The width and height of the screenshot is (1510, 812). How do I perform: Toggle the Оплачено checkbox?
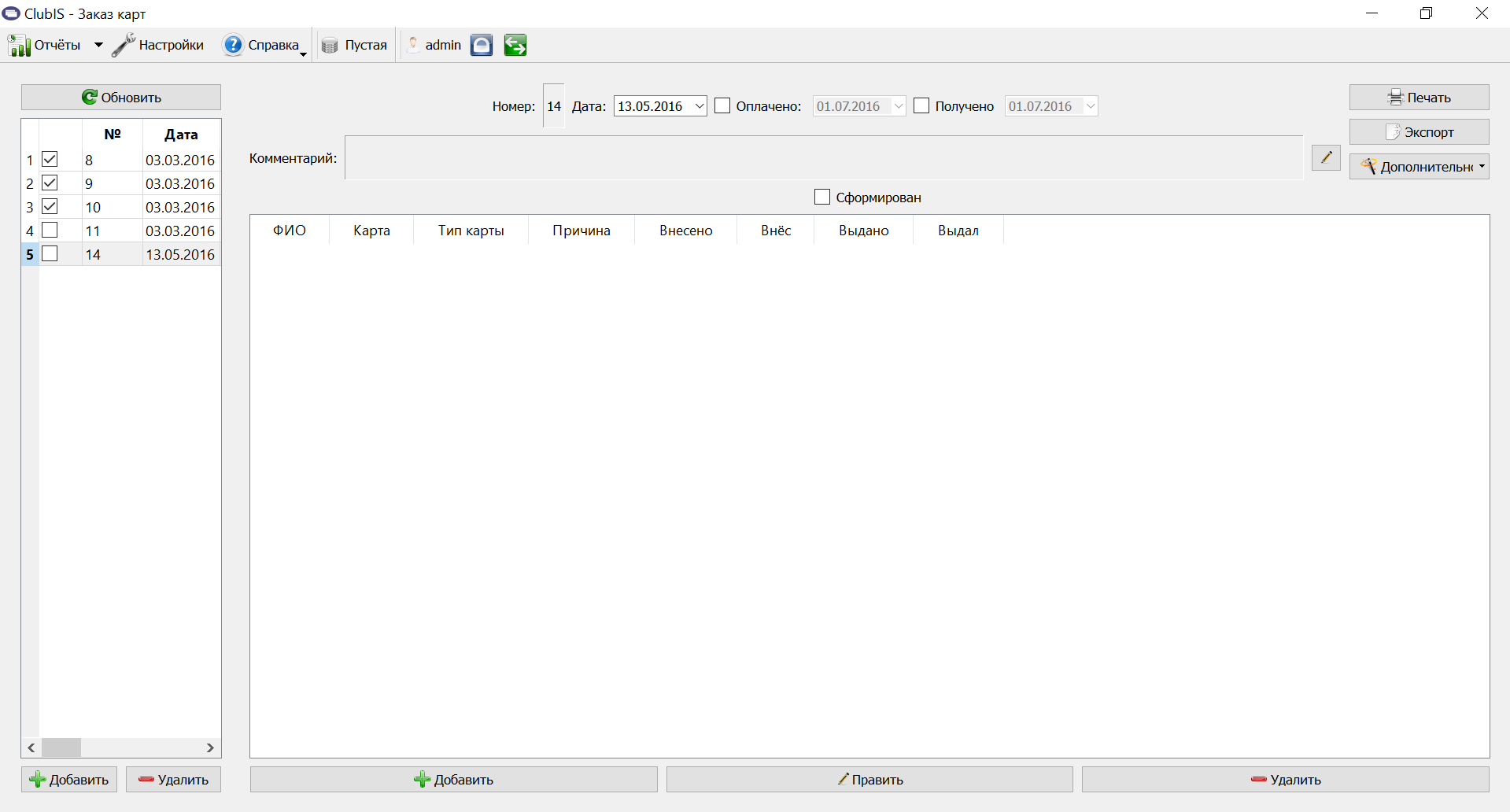tap(722, 106)
